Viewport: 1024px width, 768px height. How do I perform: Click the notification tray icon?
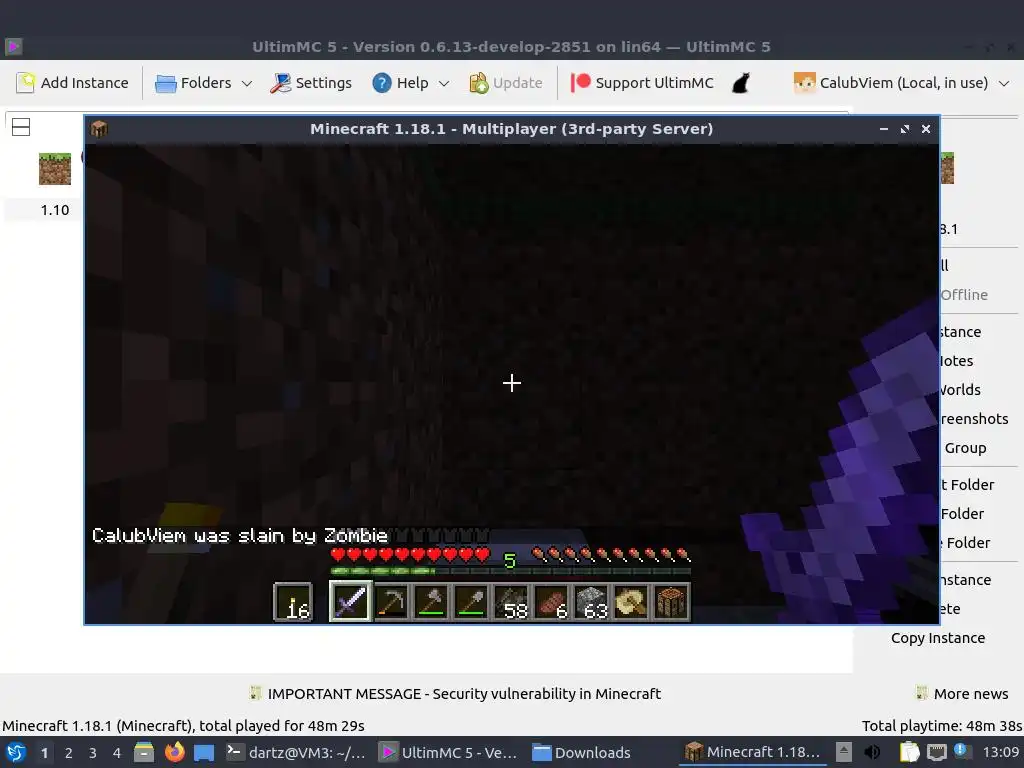[x=962, y=752]
